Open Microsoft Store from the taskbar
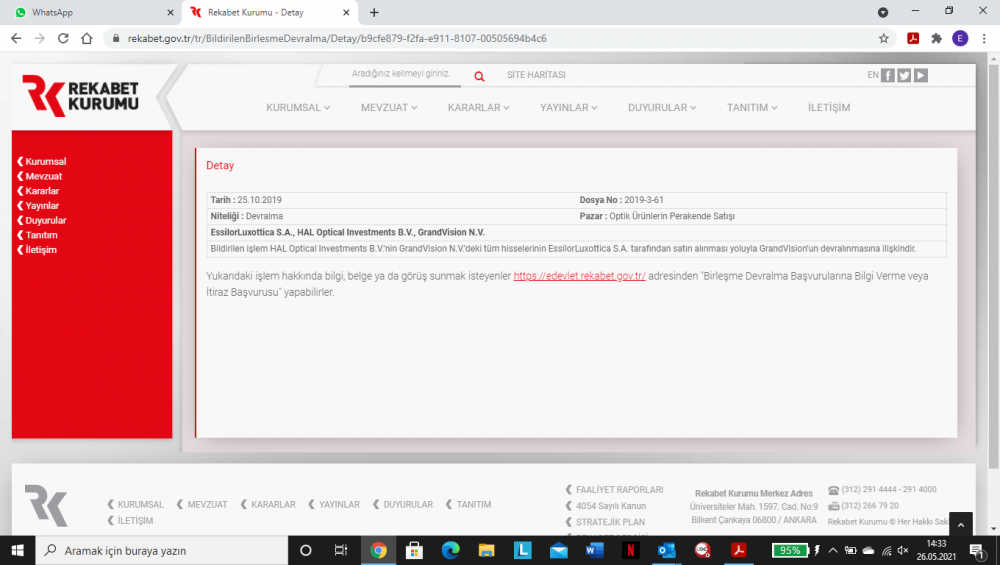1000x565 pixels. point(415,550)
